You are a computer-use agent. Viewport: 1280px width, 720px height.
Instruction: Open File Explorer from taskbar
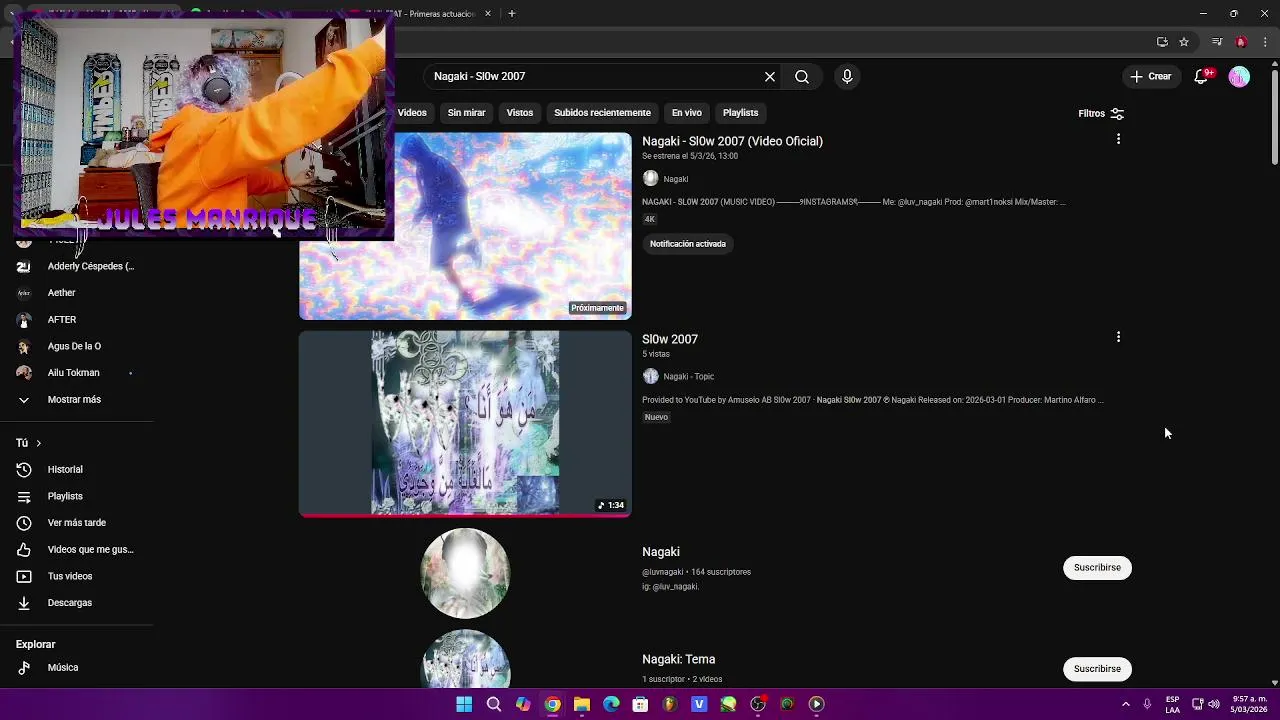click(x=582, y=704)
